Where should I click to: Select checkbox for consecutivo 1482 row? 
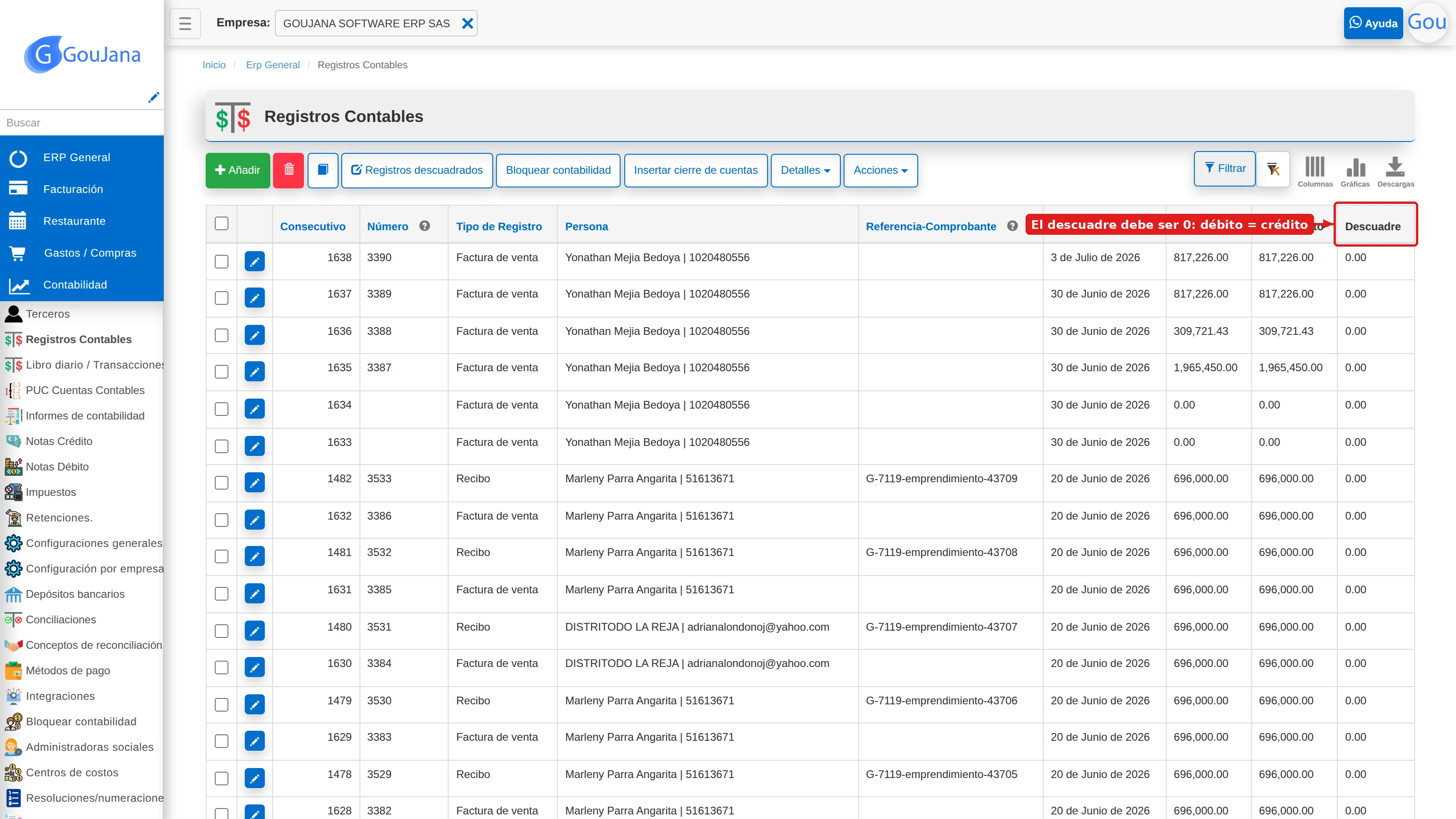222,483
